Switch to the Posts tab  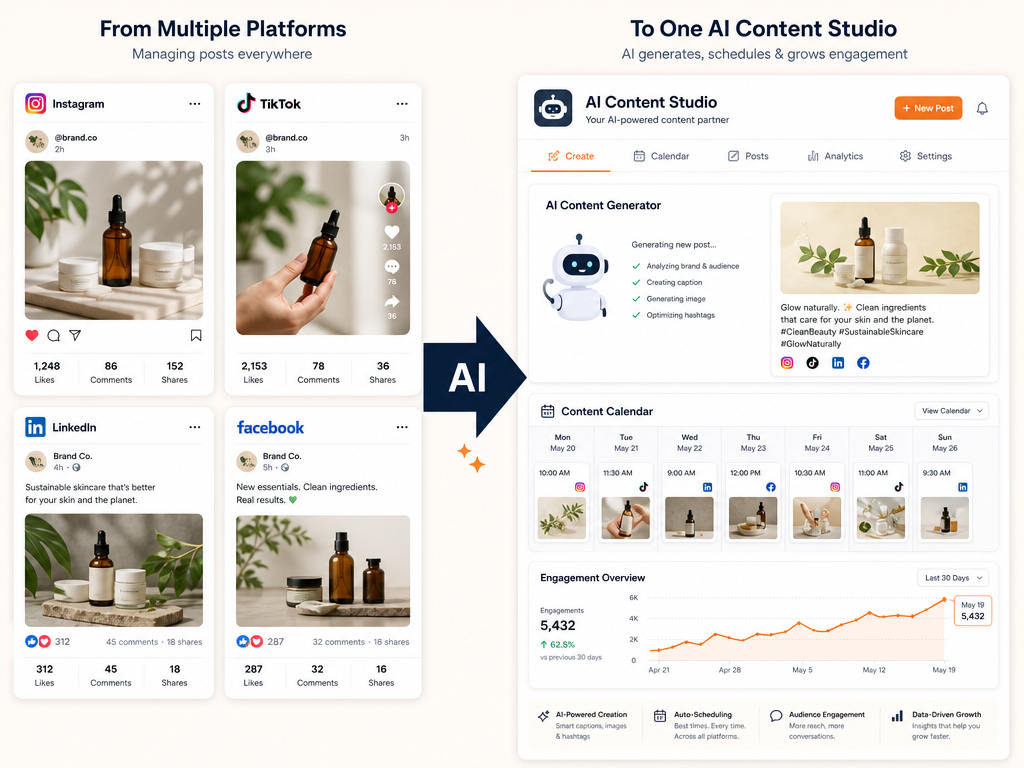coord(748,156)
